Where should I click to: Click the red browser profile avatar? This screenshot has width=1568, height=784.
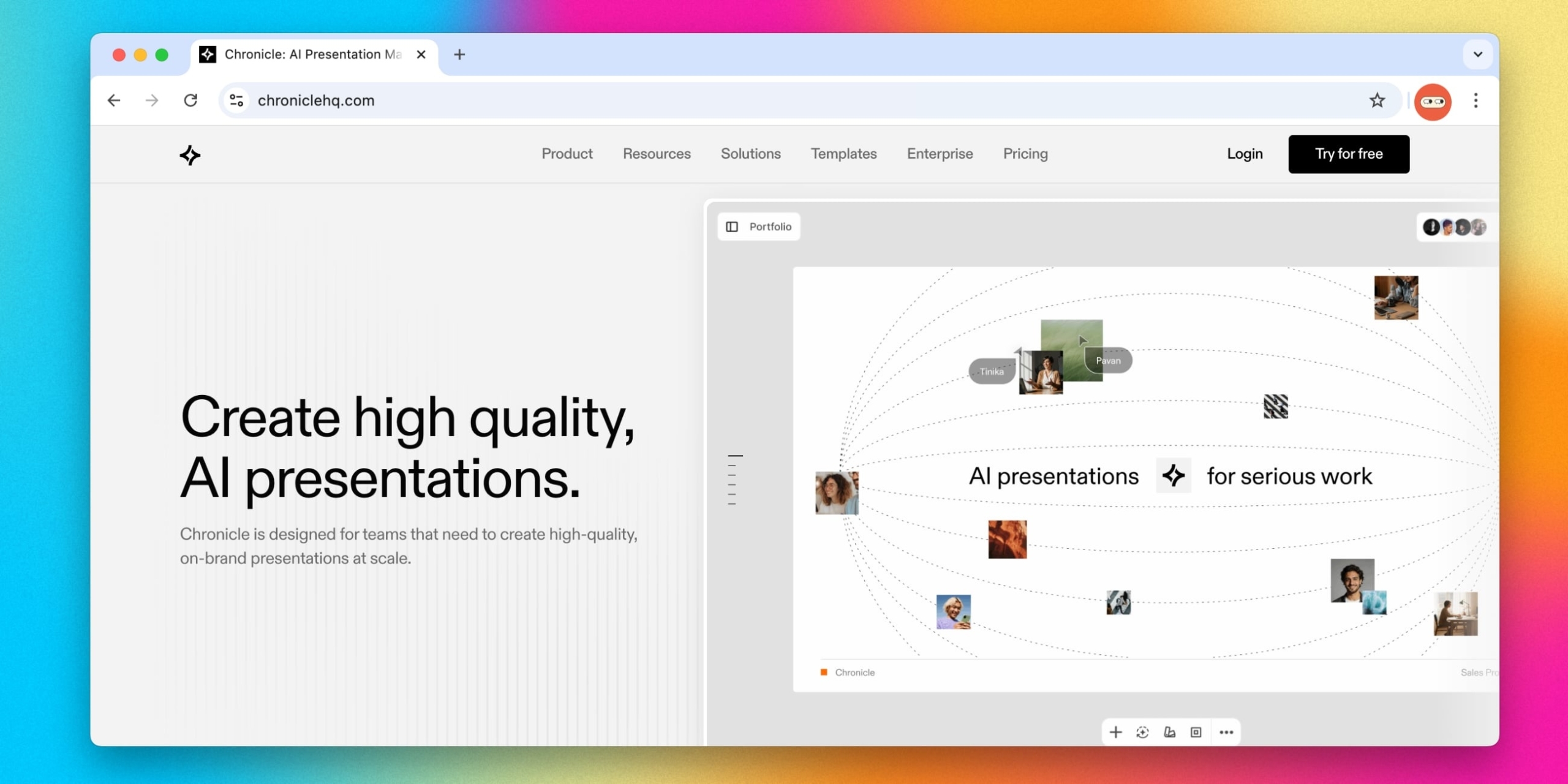(x=1432, y=101)
